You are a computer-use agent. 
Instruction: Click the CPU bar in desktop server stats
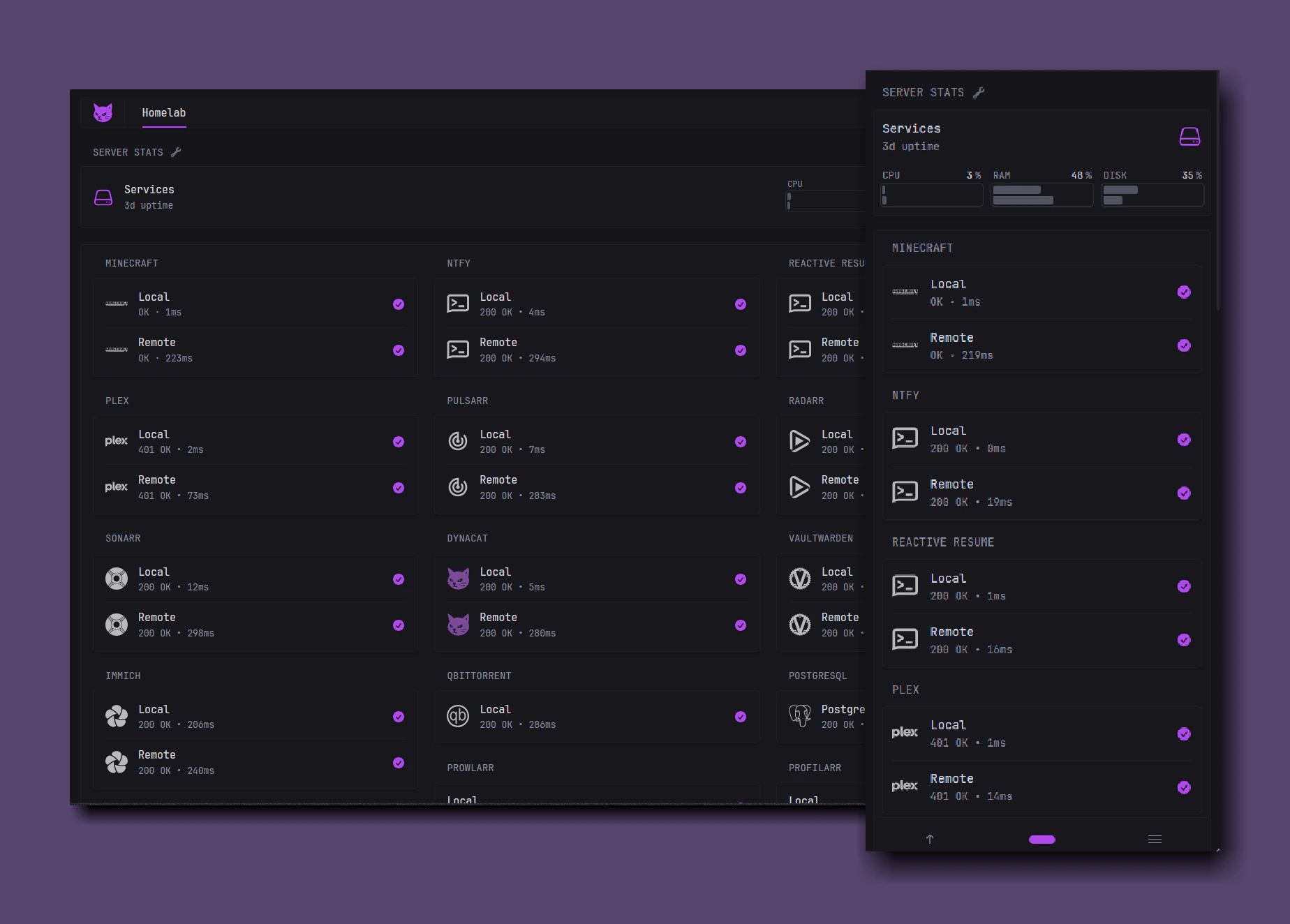[x=826, y=201]
